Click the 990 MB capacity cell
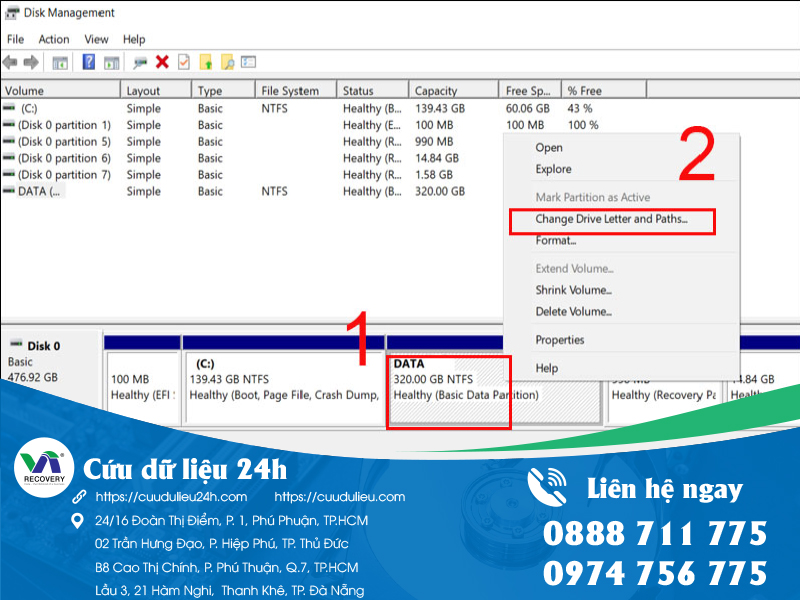The width and height of the screenshot is (800, 600). [x=434, y=141]
